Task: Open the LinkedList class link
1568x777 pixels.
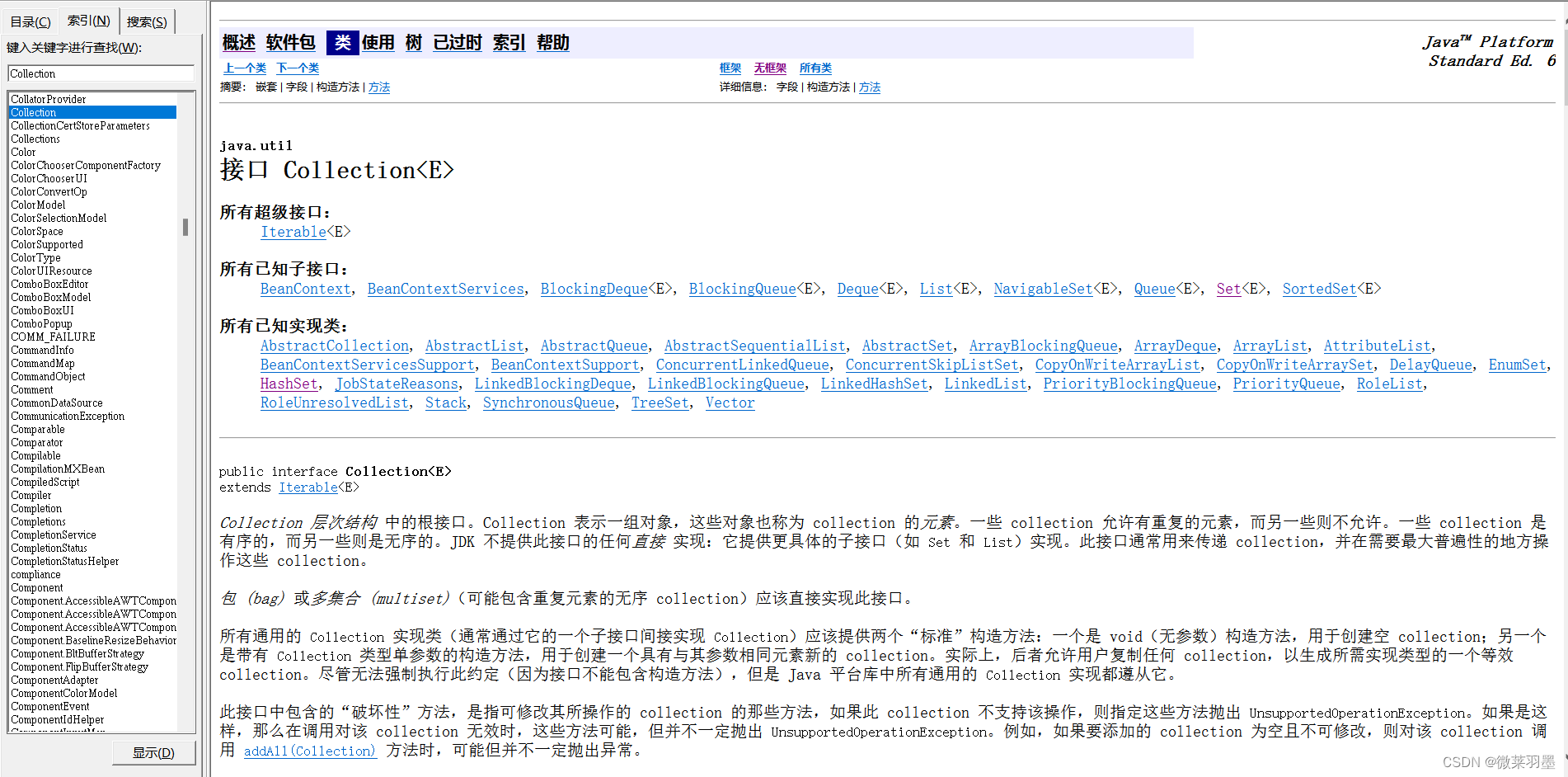Action: pos(986,384)
